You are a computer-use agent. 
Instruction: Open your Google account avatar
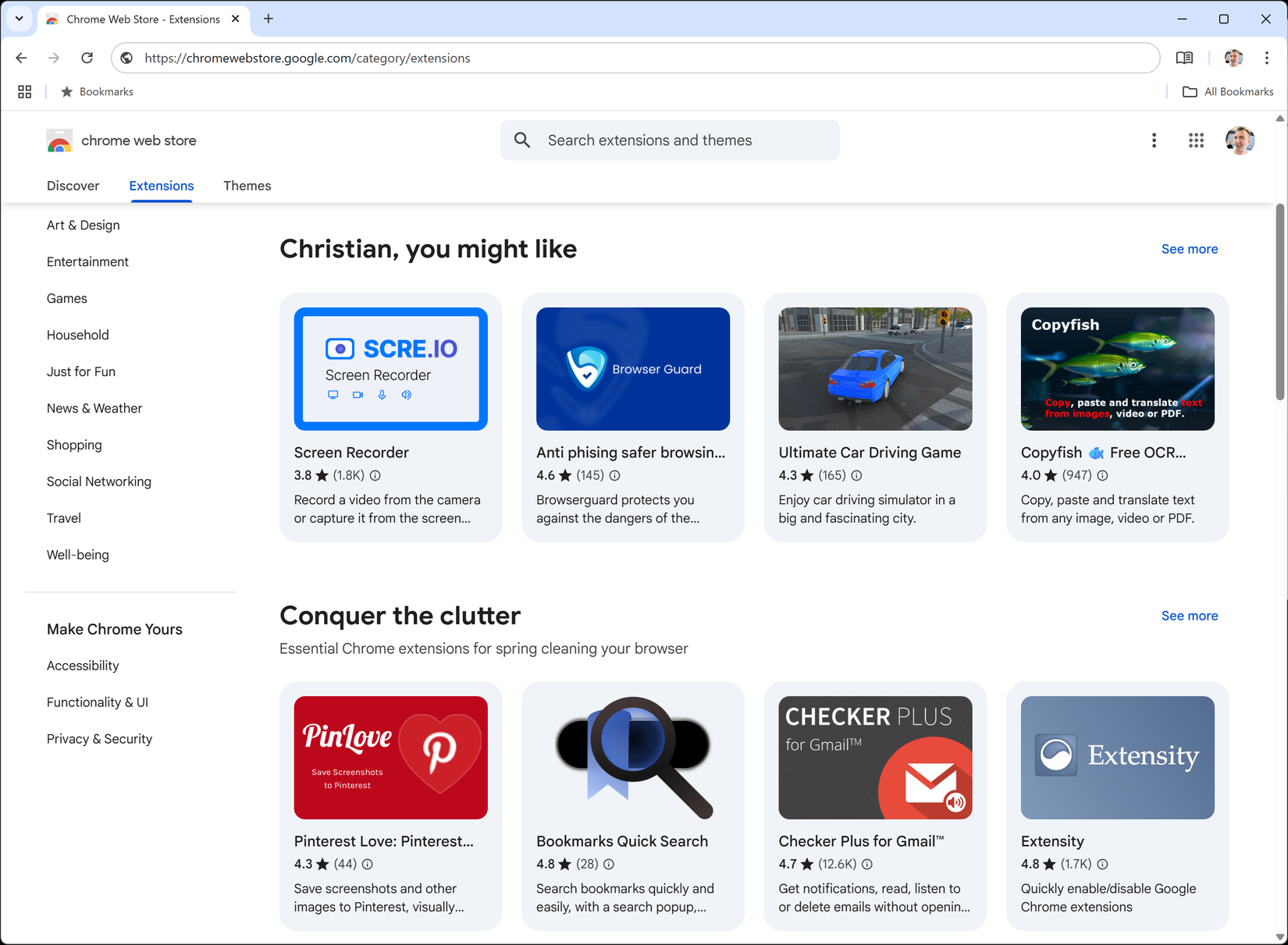point(1240,140)
